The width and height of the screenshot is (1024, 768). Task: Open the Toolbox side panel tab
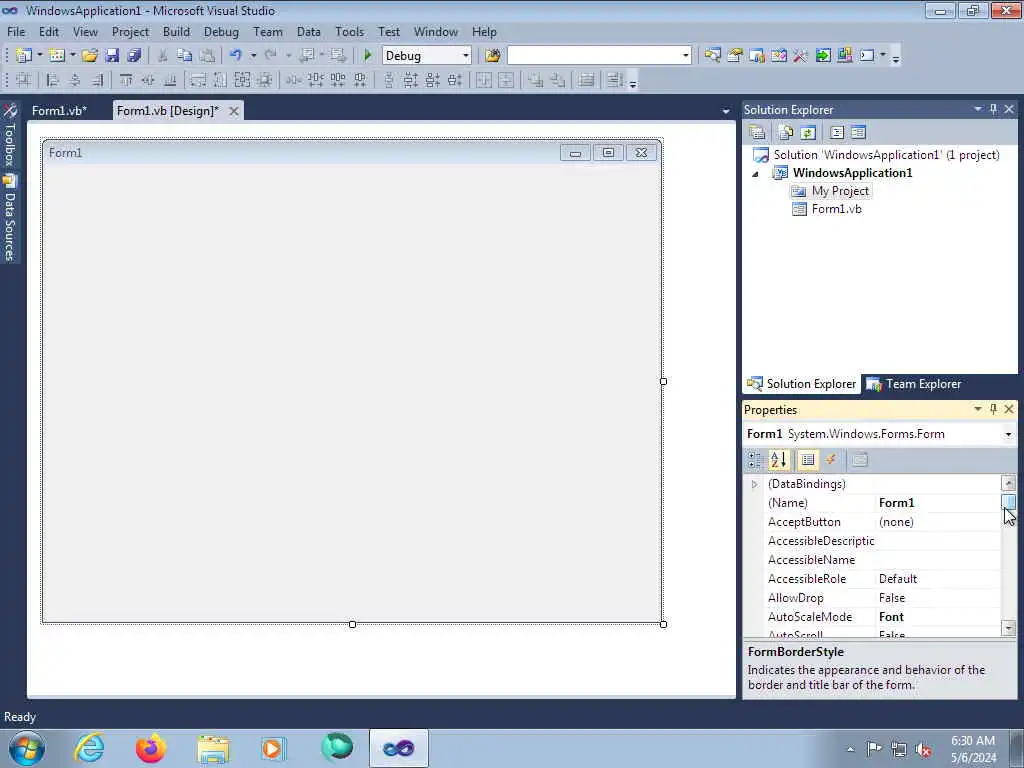pyautogui.click(x=10, y=137)
